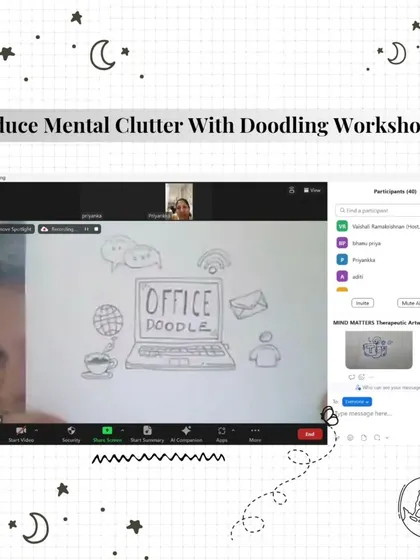Click the screenshot icon in chat toolbar
The width and height of the screenshot is (420, 560).
tap(377, 438)
